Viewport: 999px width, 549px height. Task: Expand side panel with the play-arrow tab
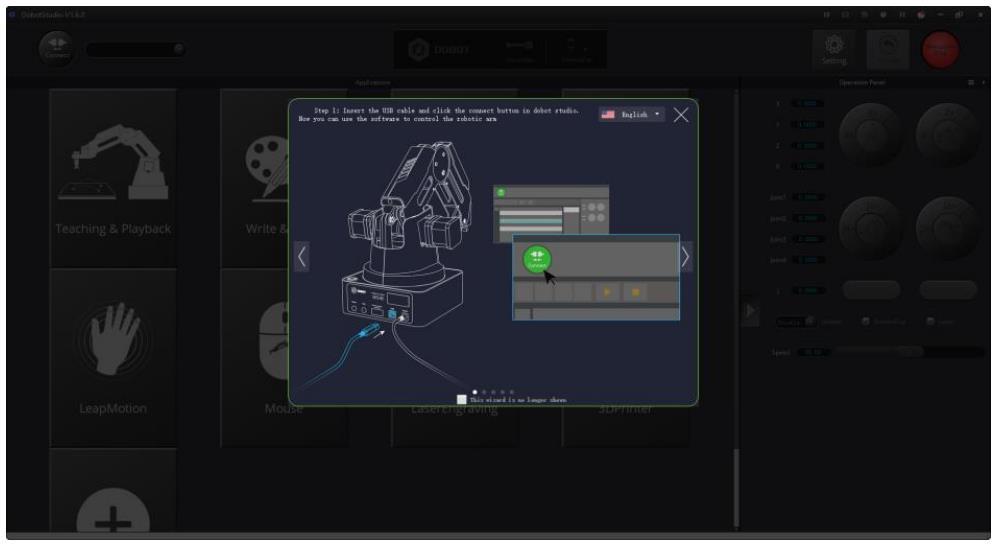[x=751, y=311]
